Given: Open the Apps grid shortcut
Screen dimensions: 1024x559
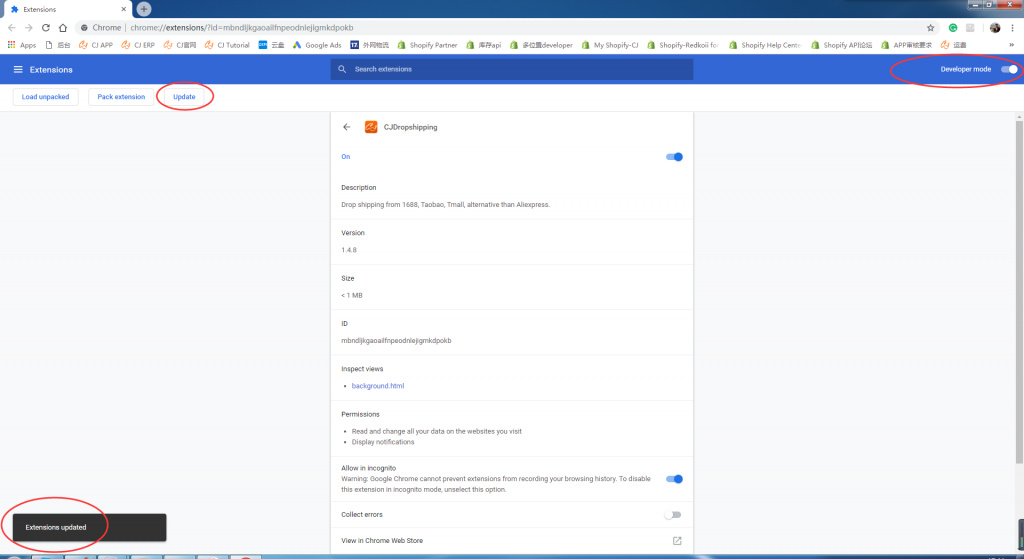Looking at the screenshot, I should [22, 45].
